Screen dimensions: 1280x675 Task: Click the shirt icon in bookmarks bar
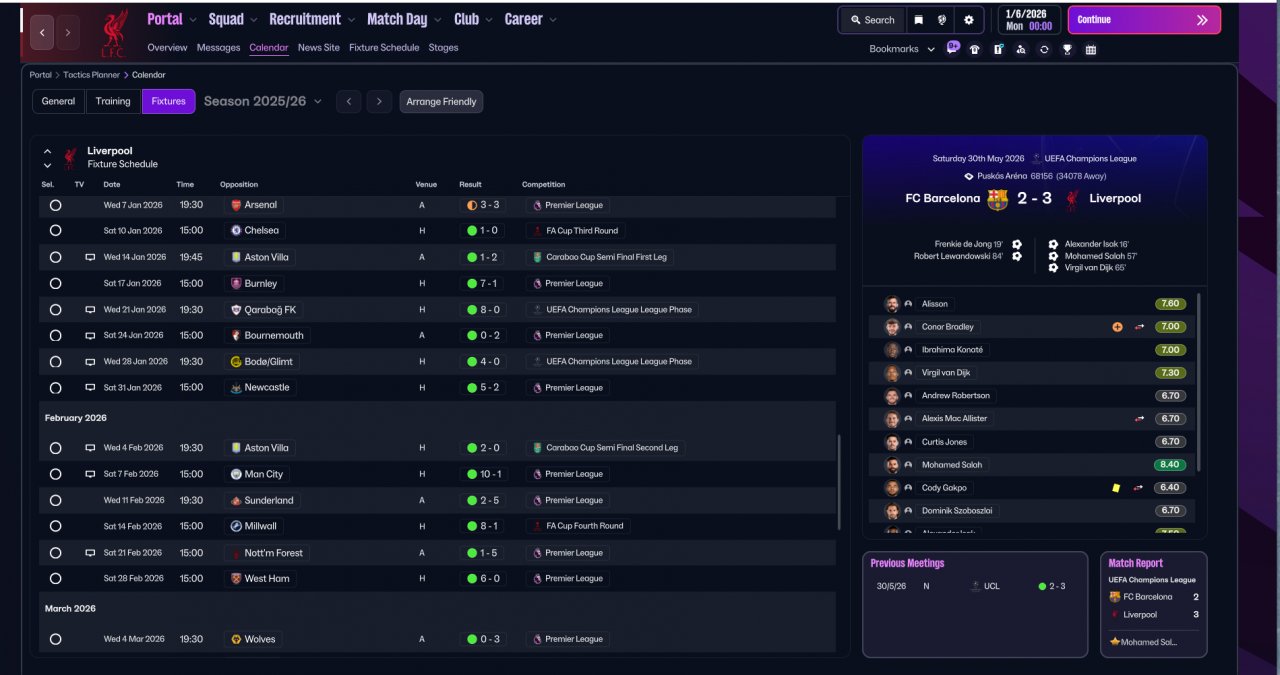tap(975, 49)
